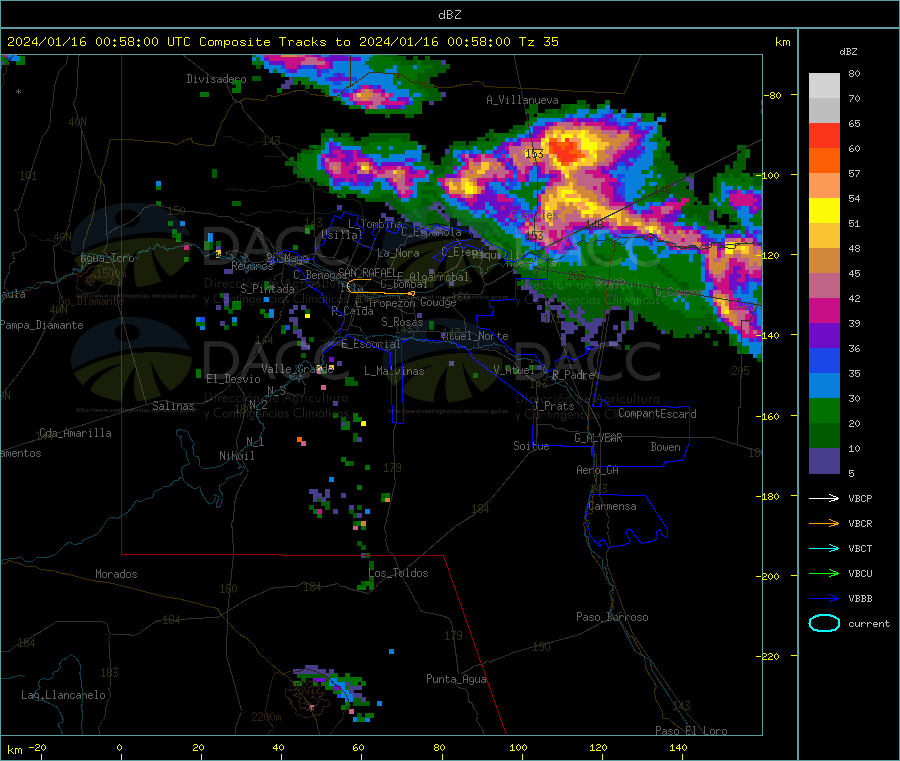Click the orange VBCR arrow legend icon
The width and height of the screenshot is (900, 761).
[824, 523]
